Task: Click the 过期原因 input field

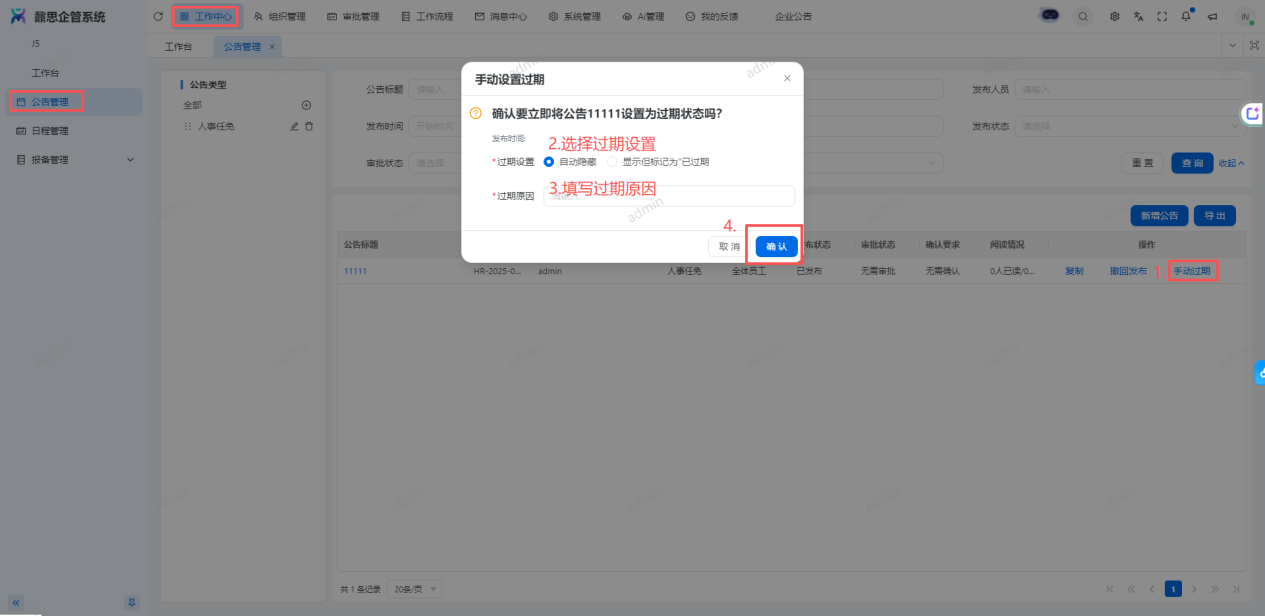Action: tap(668, 196)
